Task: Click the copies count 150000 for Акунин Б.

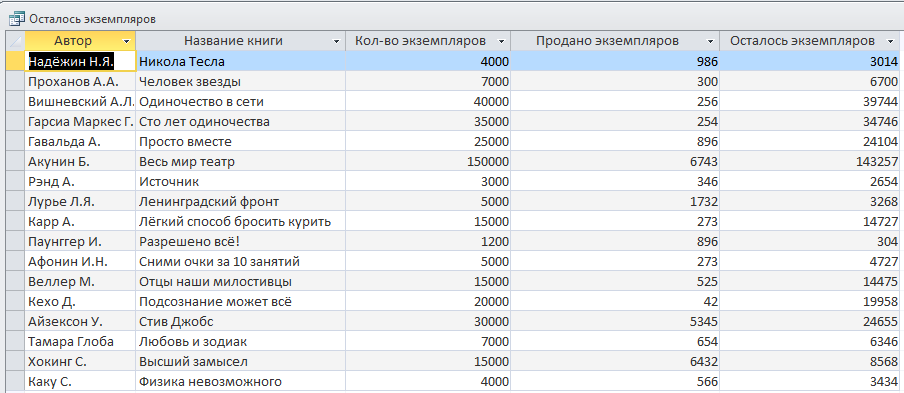Action: pyautogui.click(x=487, y=162)
